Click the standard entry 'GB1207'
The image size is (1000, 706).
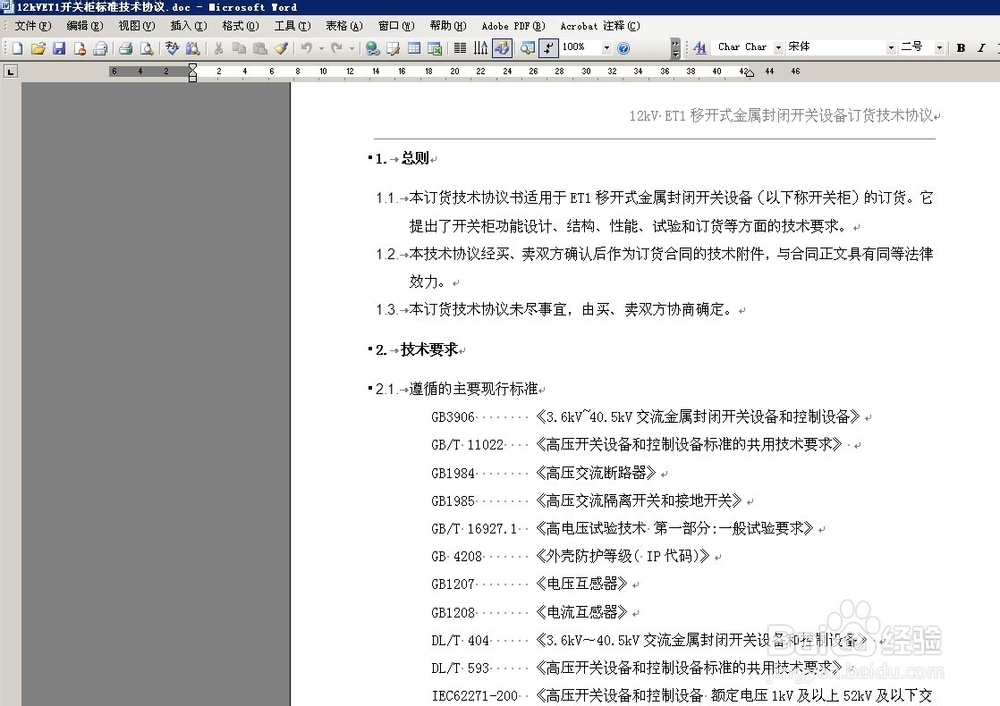[453, 584]
